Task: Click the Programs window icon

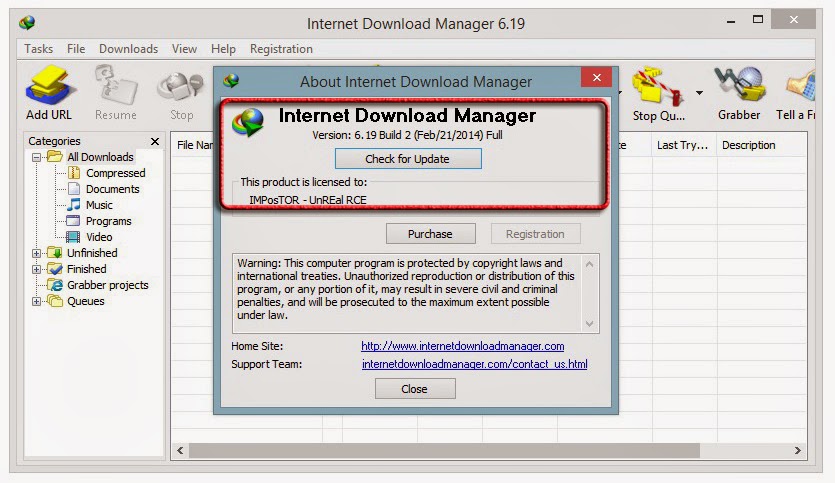Action: click(x=73, y=220)
